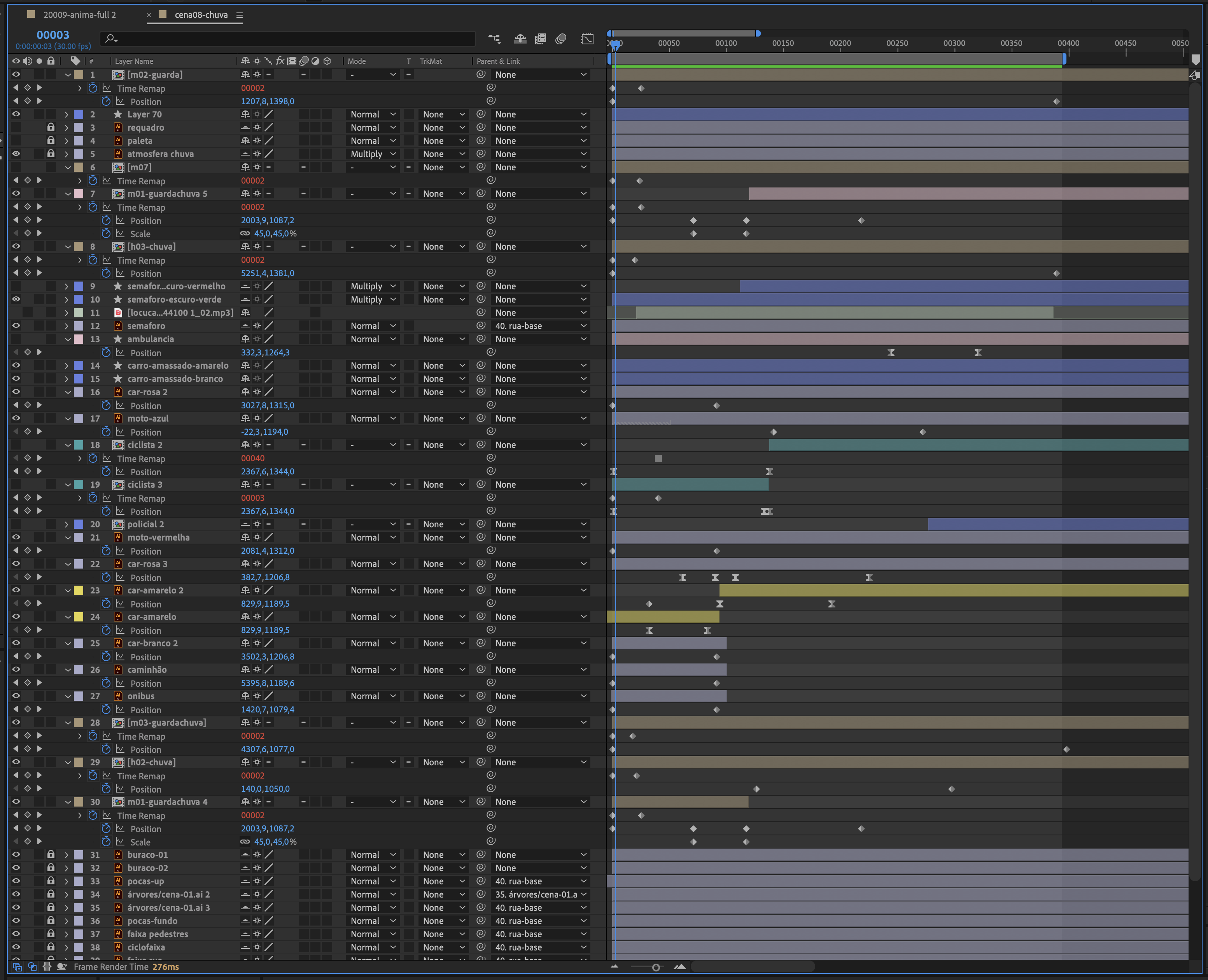This screenshot has width=1208, height=980.
Task: Open the Graph Editor
Action: point(587,39)
